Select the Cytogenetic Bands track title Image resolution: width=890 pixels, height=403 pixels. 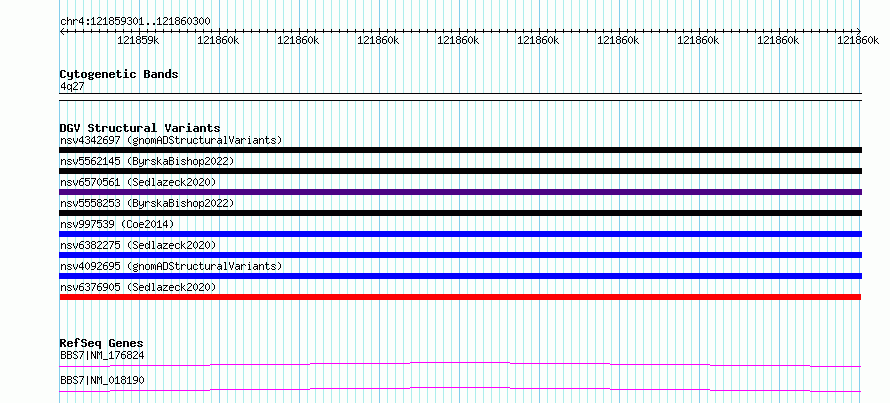click(x=119, y=74)
